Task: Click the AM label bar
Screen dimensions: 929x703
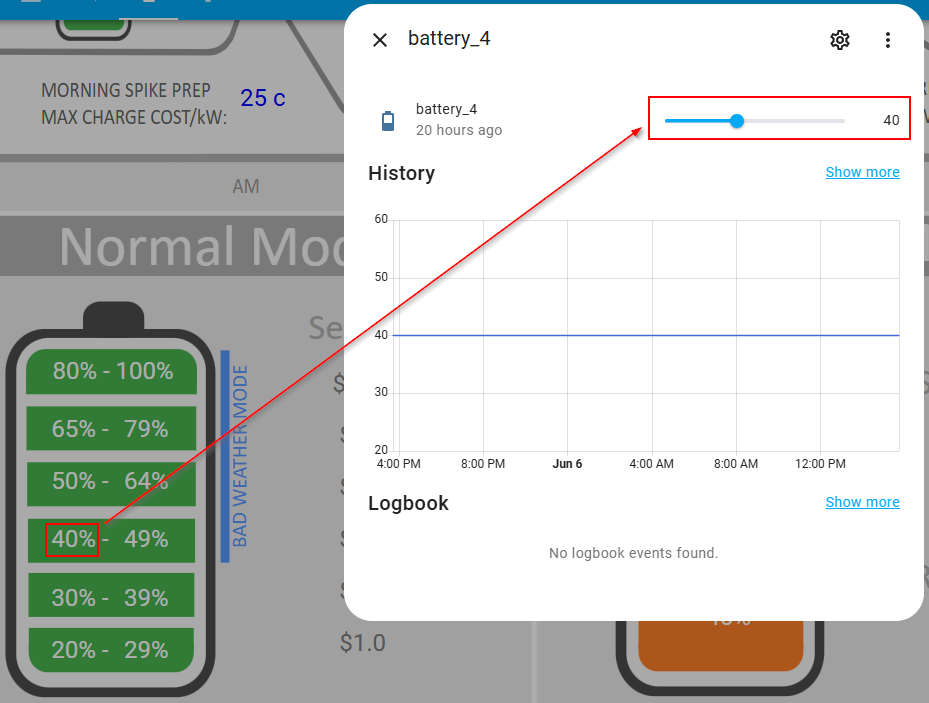Action: [245, 186]
